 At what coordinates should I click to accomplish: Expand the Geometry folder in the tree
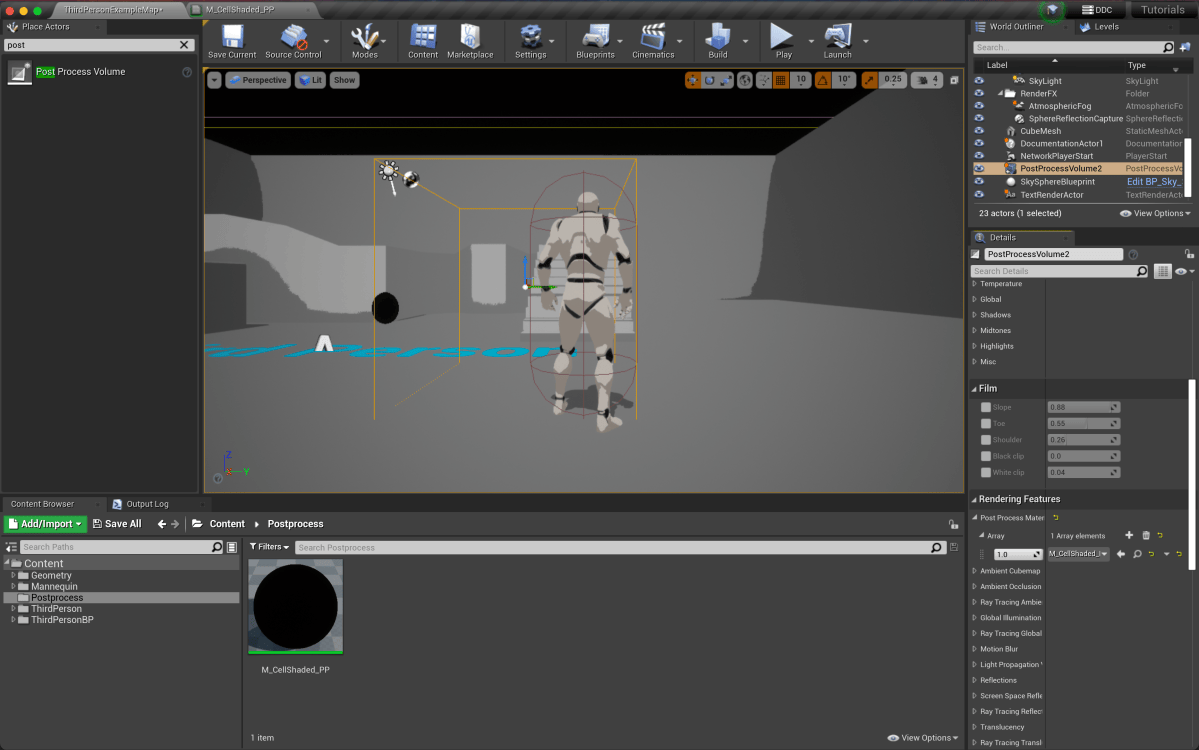click(x=13, y=576)
